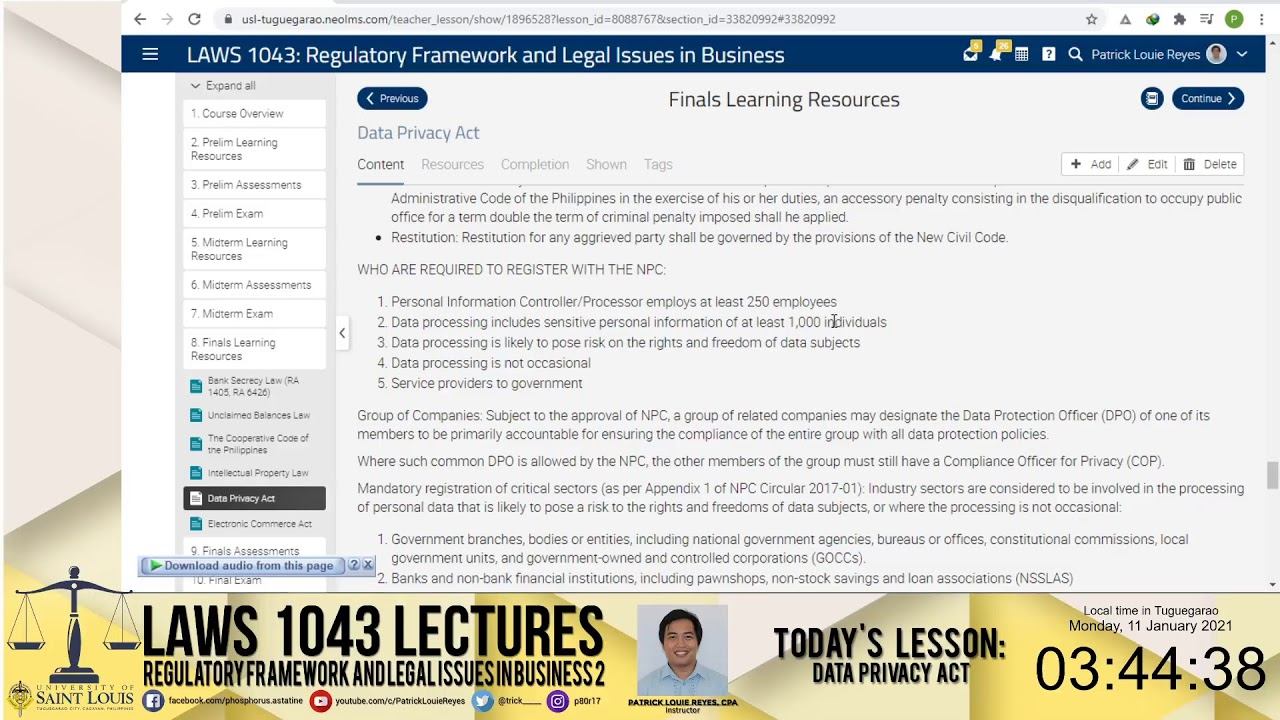Open section 7. Midterm Exam
The image size is (1280, 720).
click(x=254, y=313)
